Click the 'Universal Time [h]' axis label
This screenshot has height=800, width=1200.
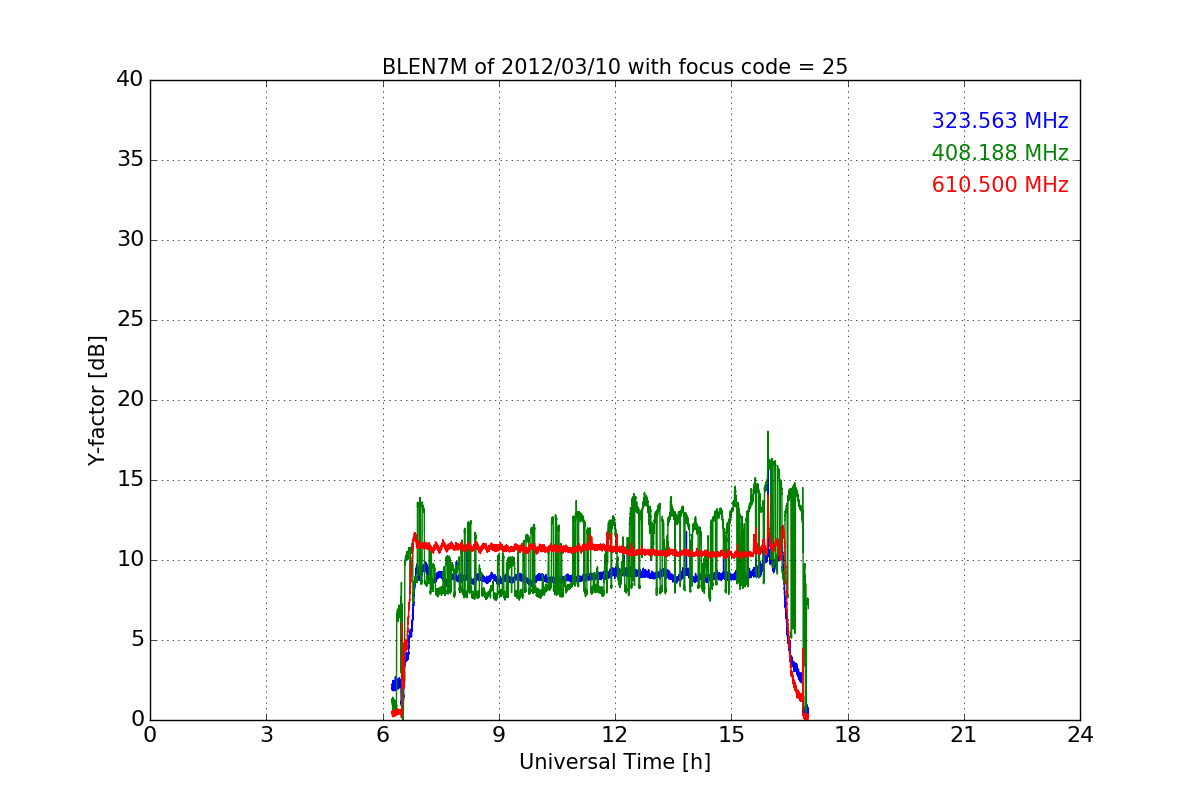[x=615, y=762]
